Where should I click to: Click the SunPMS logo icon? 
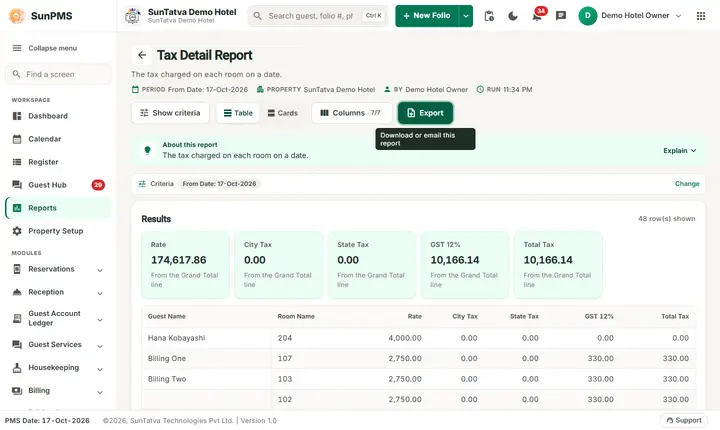pos(17,16)
